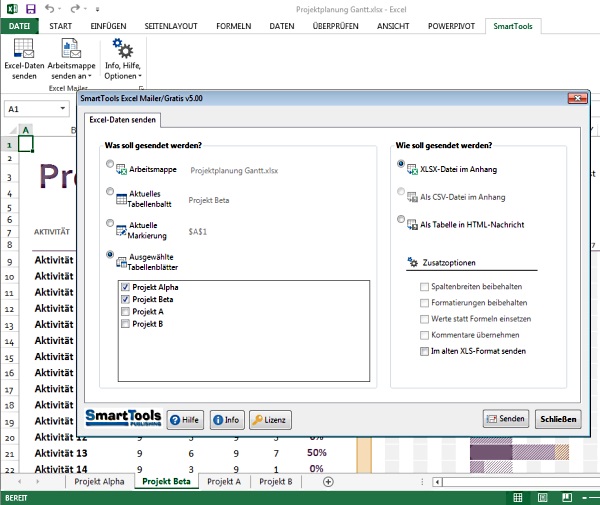This screenshot has width=600, height=505.
Task: Navigate to previous sheet tab arrow
Action: coord(20,482)
